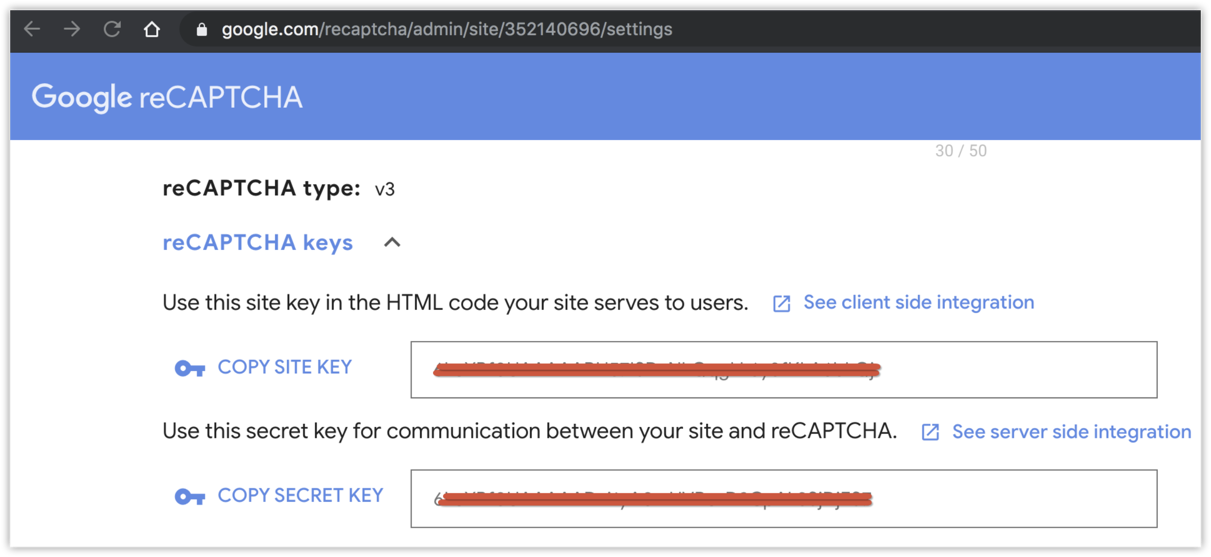
Task: Click the browser back arrow
Action: click(32, 29)
